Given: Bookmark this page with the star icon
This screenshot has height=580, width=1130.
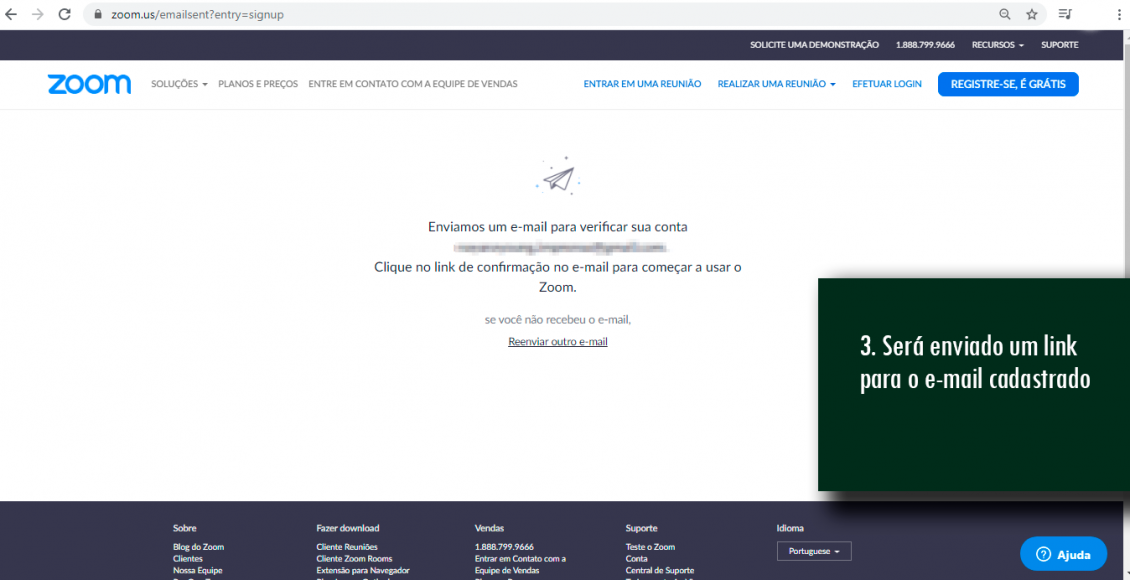Looking at the screenshot, I should pyautogui.click(x=1031, y=14).
